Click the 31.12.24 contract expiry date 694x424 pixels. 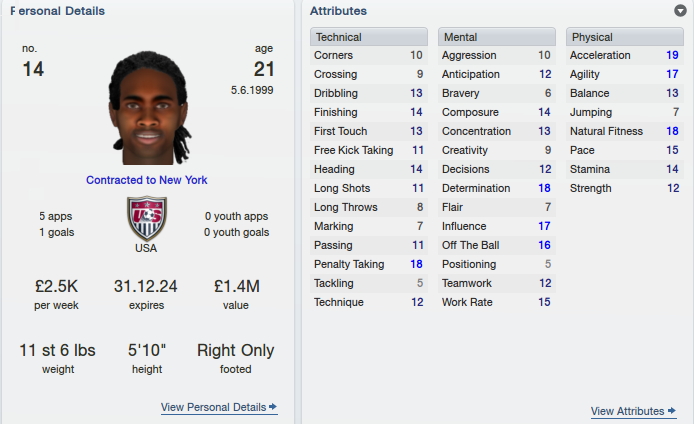pos(146,286)
